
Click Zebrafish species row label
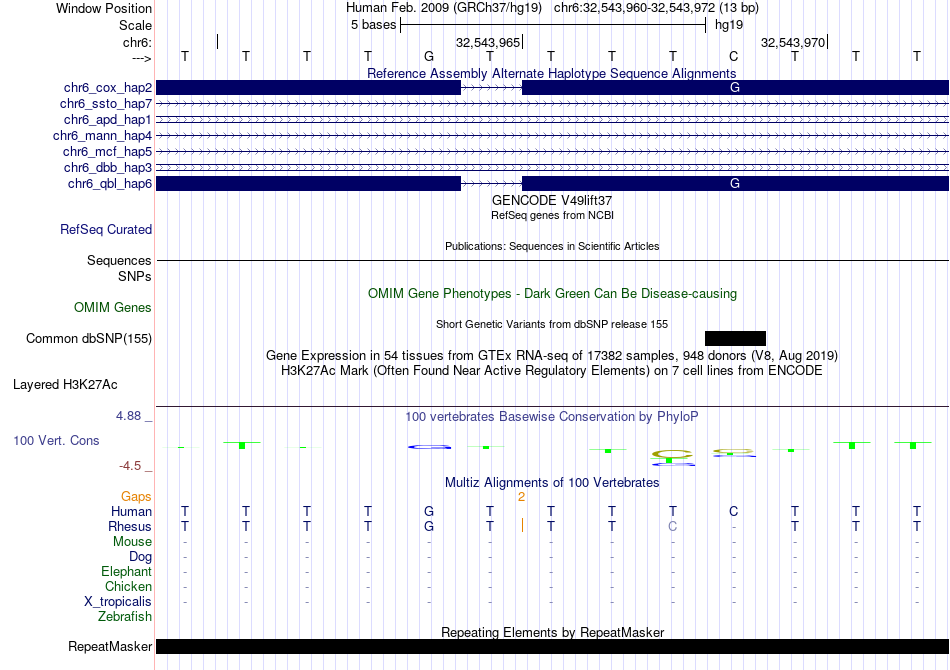click(125, 617)
